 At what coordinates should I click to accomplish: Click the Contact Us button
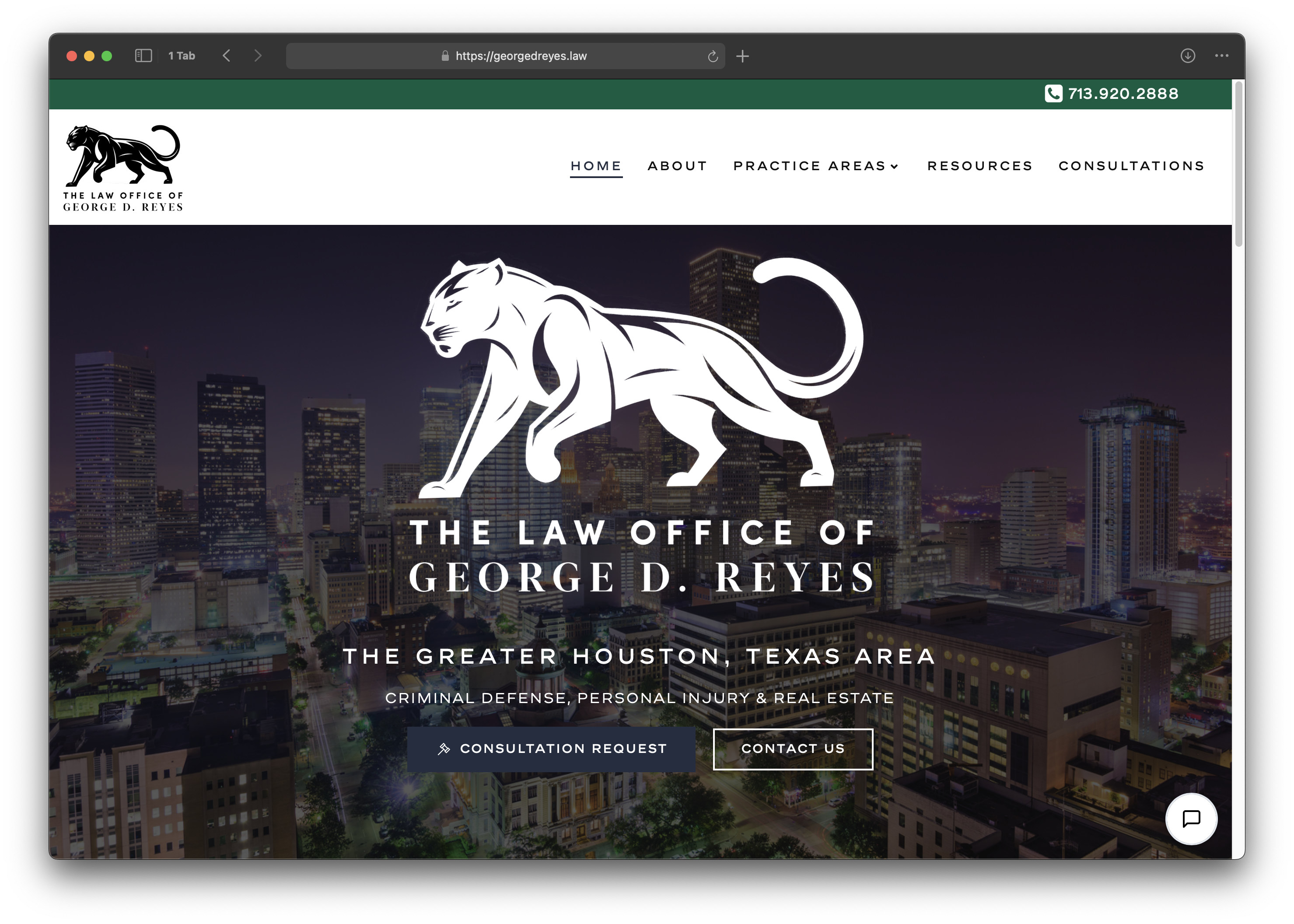pos(793,749)
